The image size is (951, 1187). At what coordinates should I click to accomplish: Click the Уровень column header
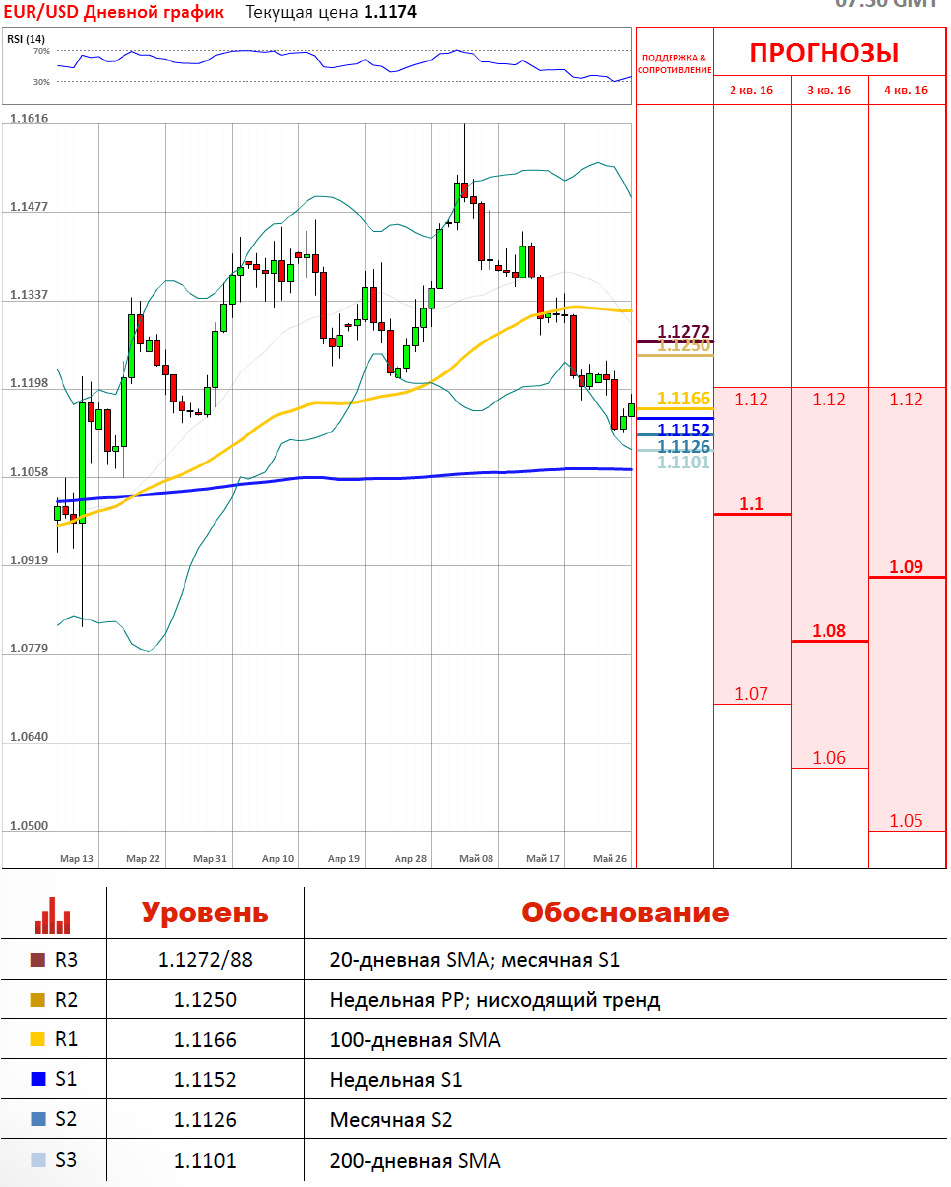click(205, 912)
